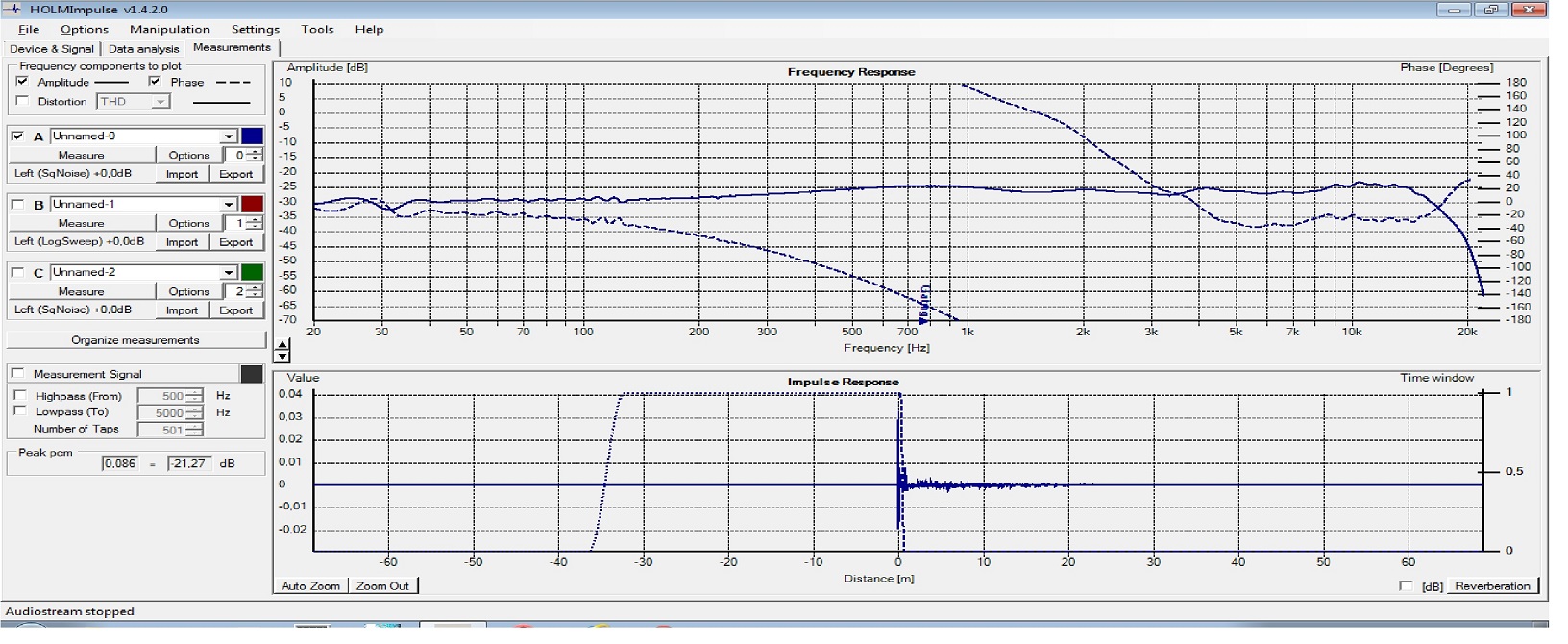Viewport: 1568px width, 644px height.
Task: Click the Peak pcm value field
Action: (x=120, y=463)
